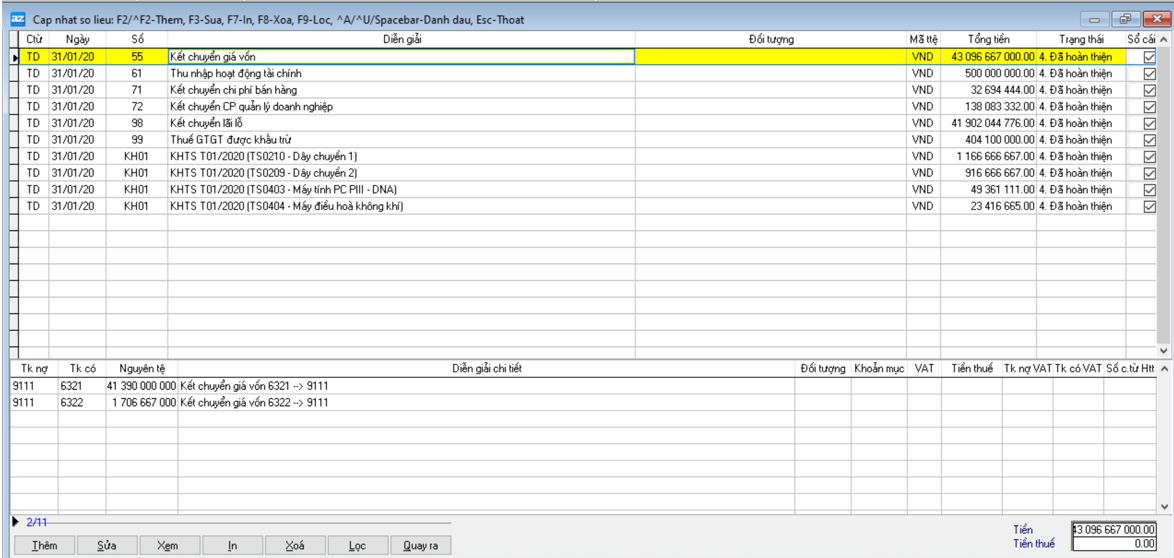Image resolution: width=1174 pixels, height=558 pixels.
Task: Click the Tổng tiền column header
Action: coord(987,38)
